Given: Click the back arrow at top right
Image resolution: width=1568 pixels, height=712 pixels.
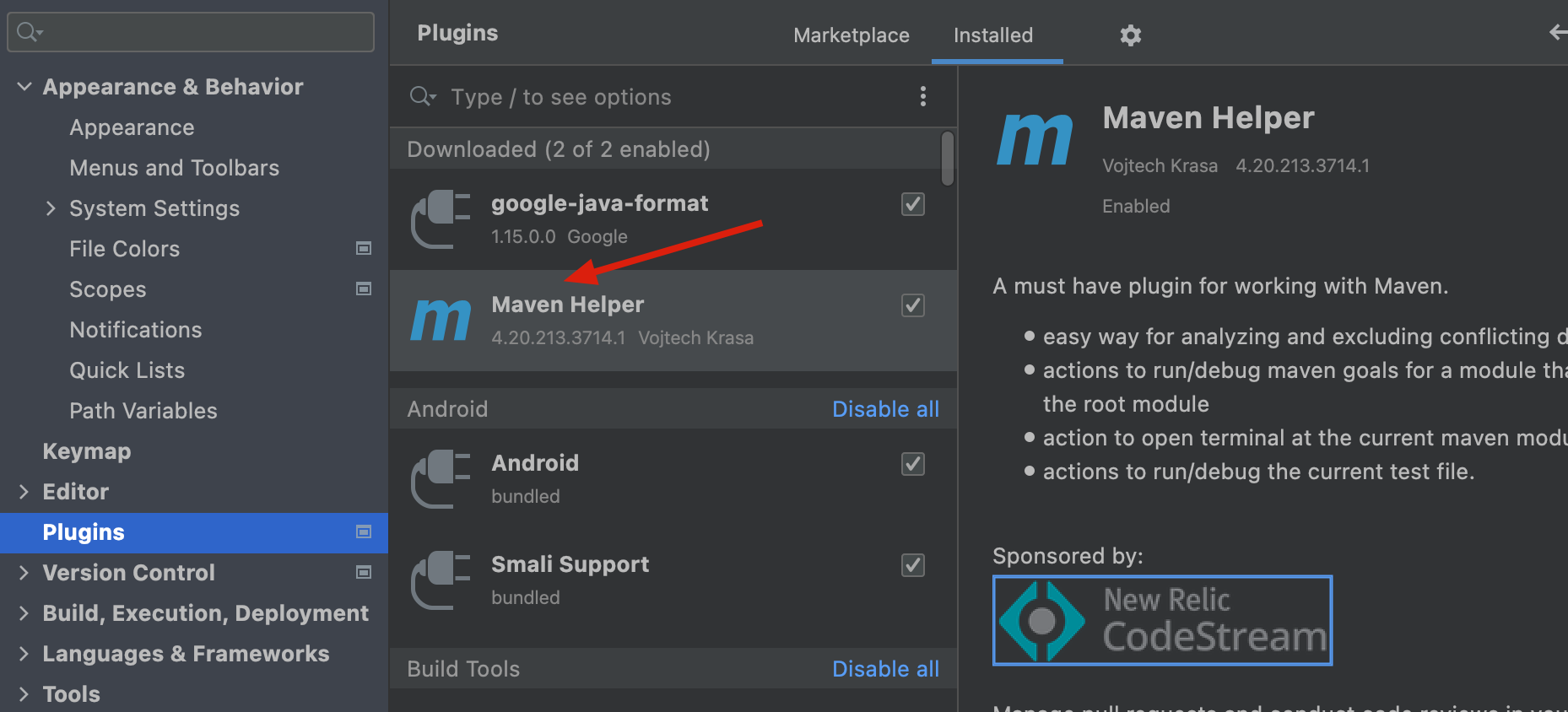Looking at the screenshot, I should (1558, 32).
